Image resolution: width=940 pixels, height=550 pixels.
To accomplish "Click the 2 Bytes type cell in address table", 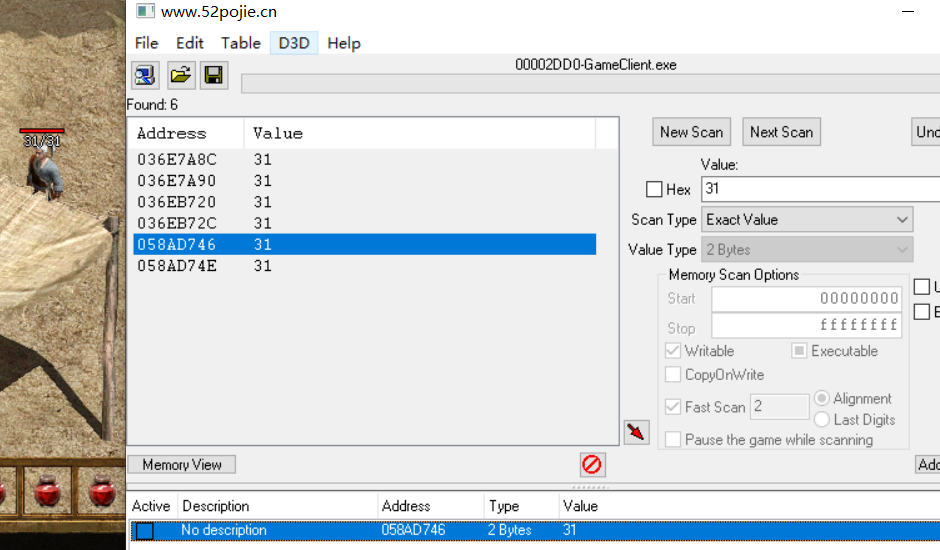I will click(x=510, y=530).
